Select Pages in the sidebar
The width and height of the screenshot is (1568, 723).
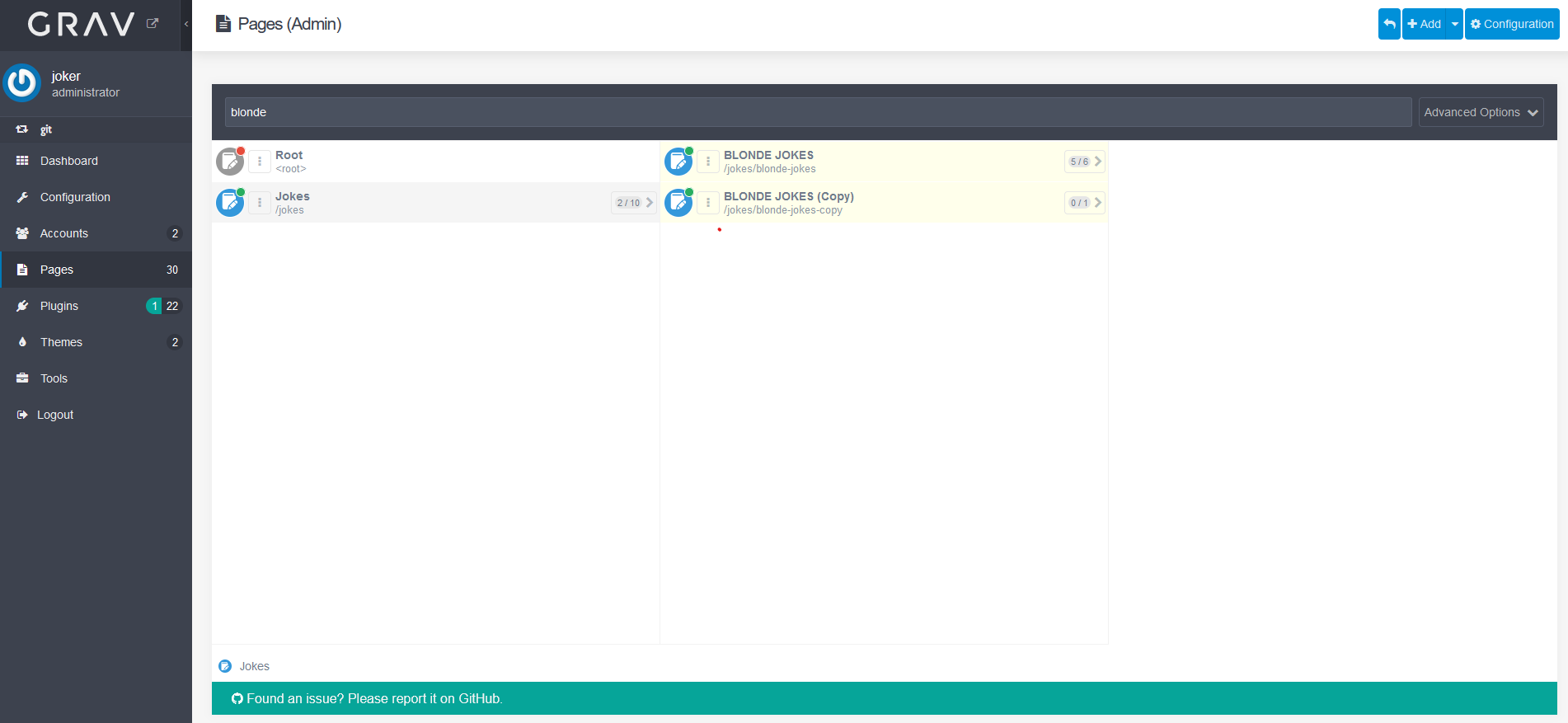(x=96, y=270)
